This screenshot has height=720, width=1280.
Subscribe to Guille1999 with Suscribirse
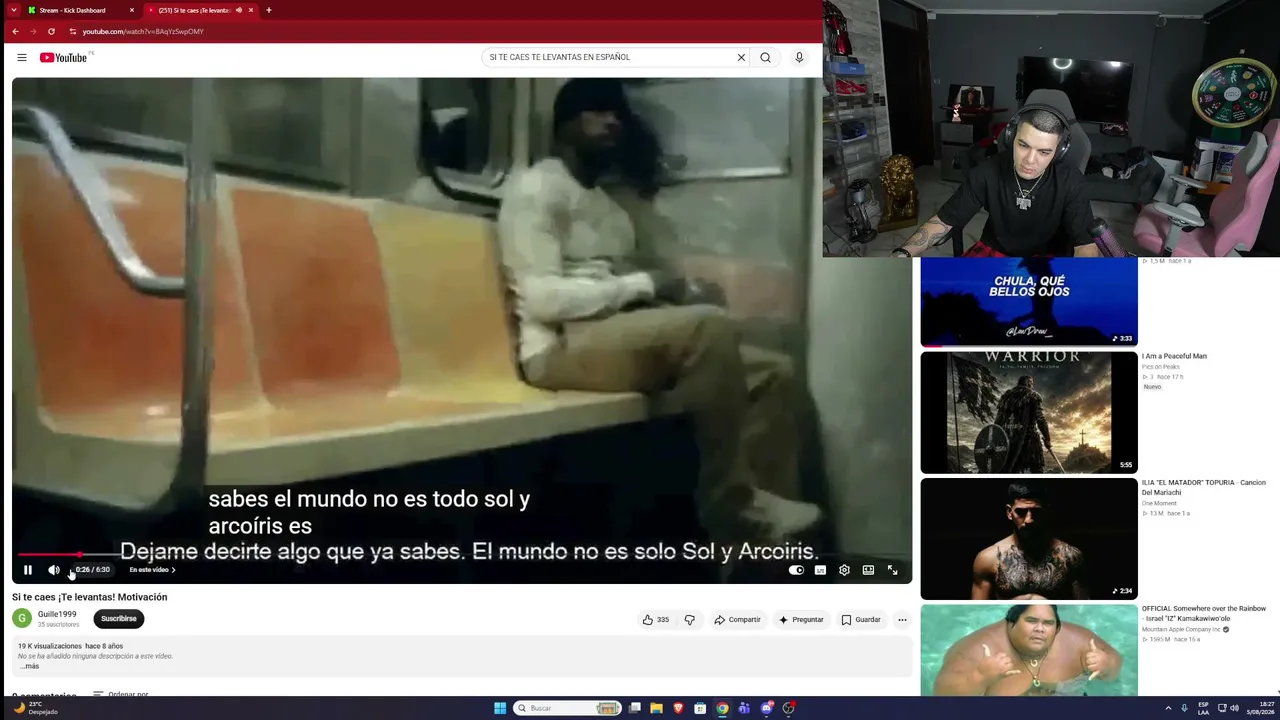tap(119, 619)
